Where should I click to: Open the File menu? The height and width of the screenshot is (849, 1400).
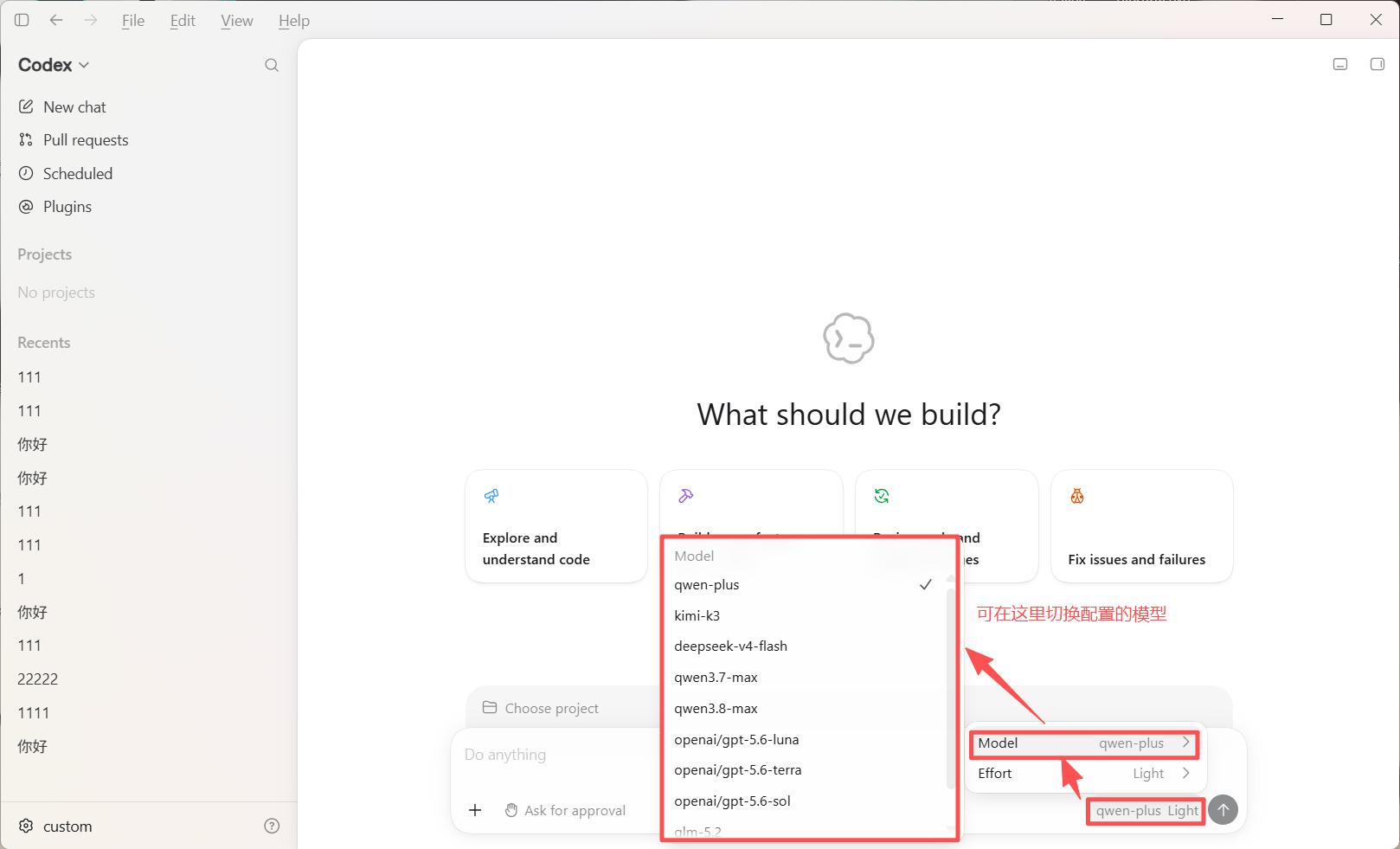point(133,21)
